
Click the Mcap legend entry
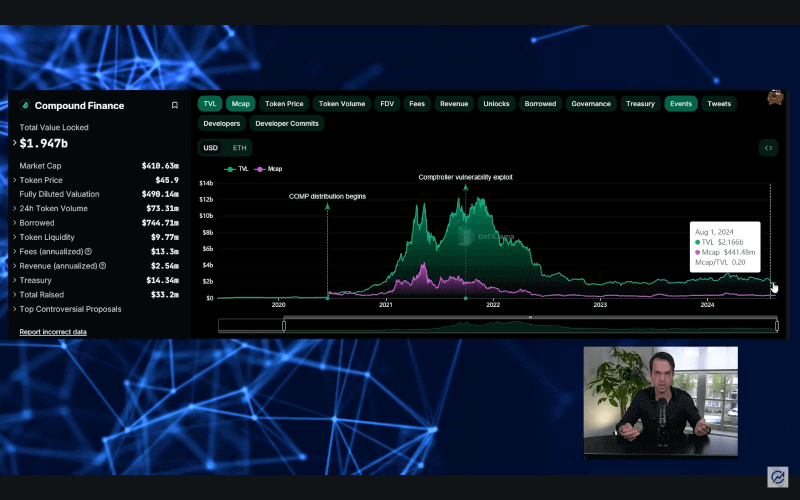click(268, 169)
